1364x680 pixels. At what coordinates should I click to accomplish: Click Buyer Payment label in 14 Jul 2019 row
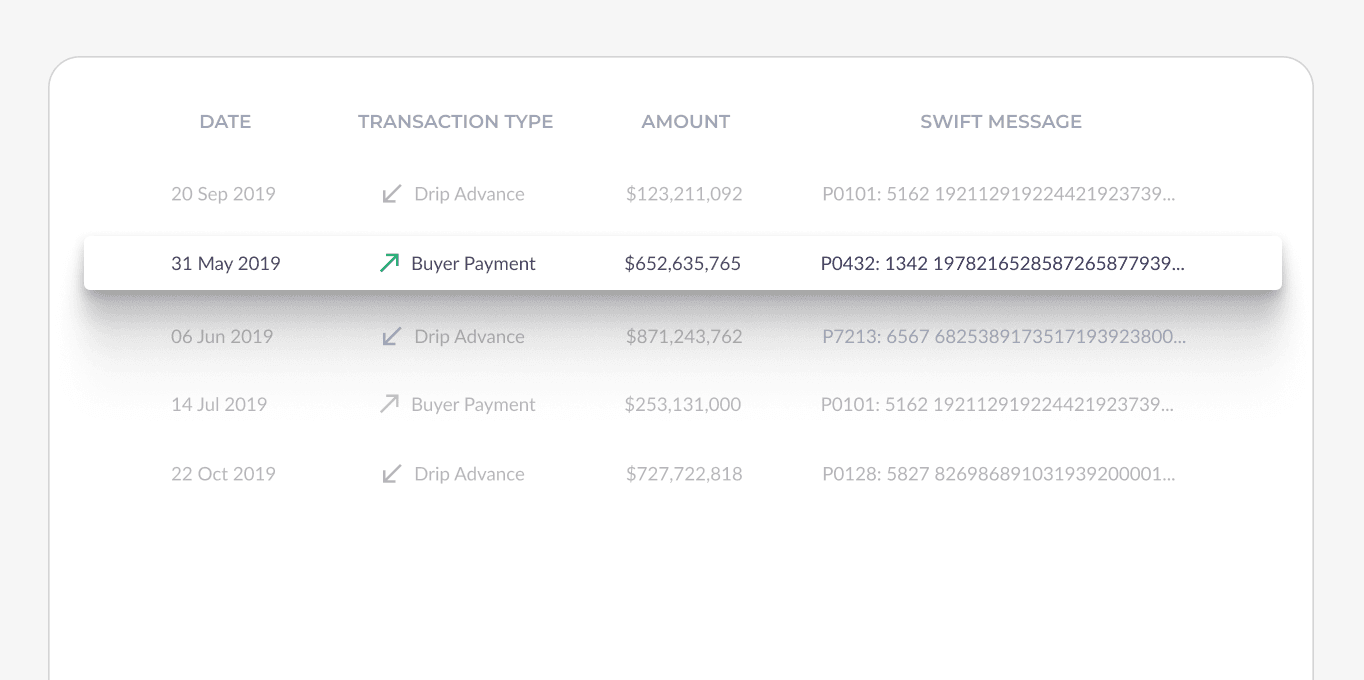473,405
